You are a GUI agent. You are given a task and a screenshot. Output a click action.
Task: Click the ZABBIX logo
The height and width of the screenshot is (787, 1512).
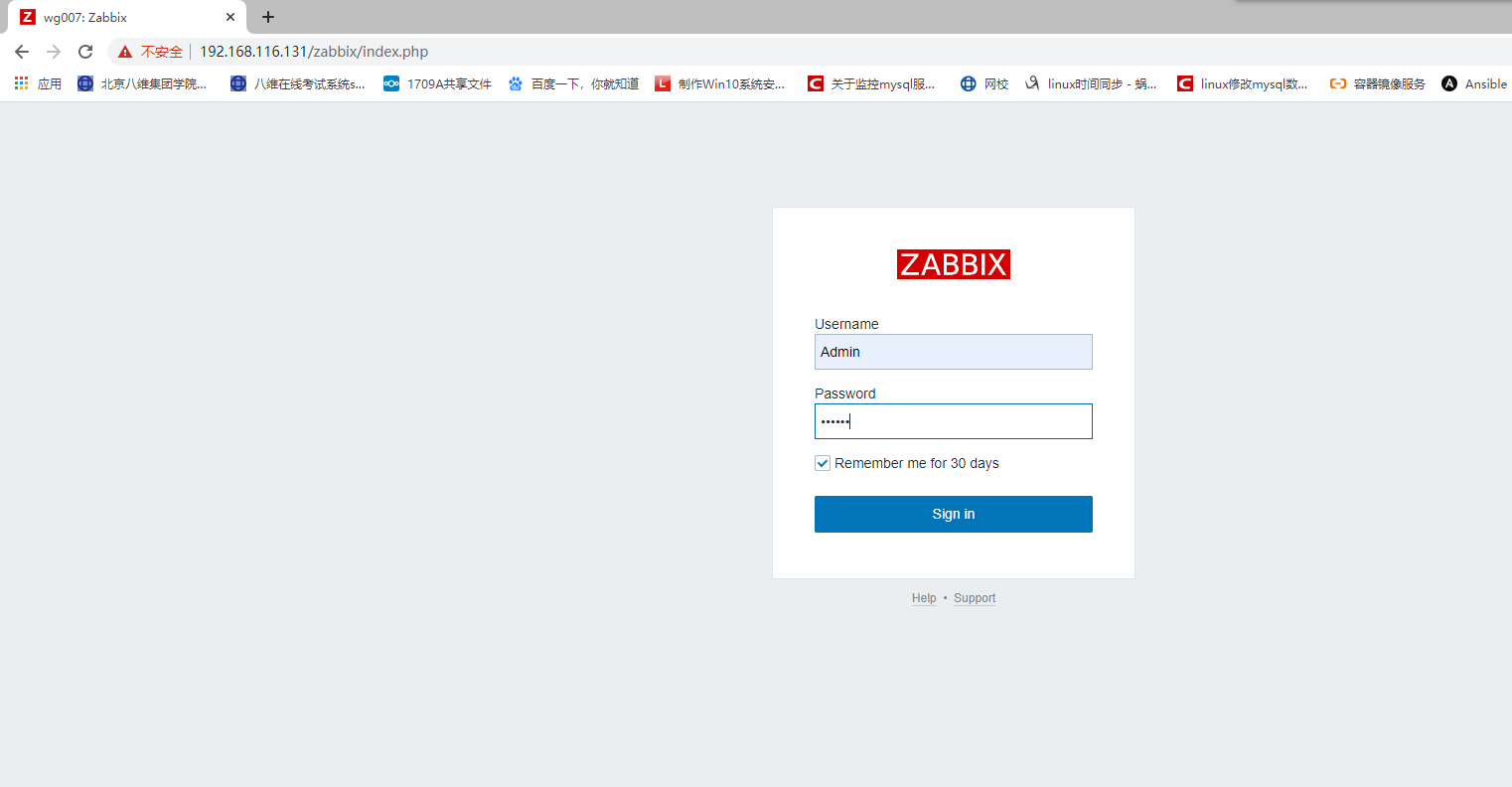(x=954, y=264)
